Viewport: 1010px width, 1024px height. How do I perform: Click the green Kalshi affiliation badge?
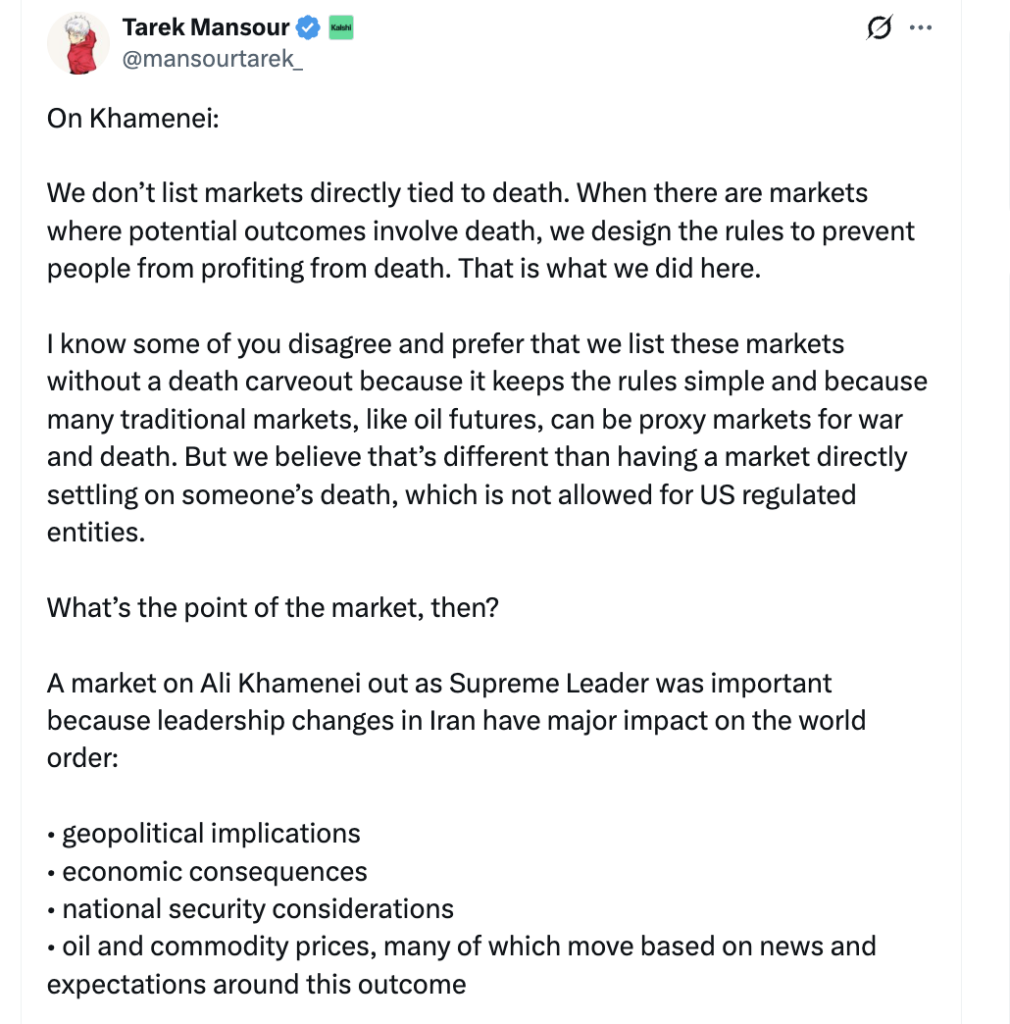pos(341,28)
